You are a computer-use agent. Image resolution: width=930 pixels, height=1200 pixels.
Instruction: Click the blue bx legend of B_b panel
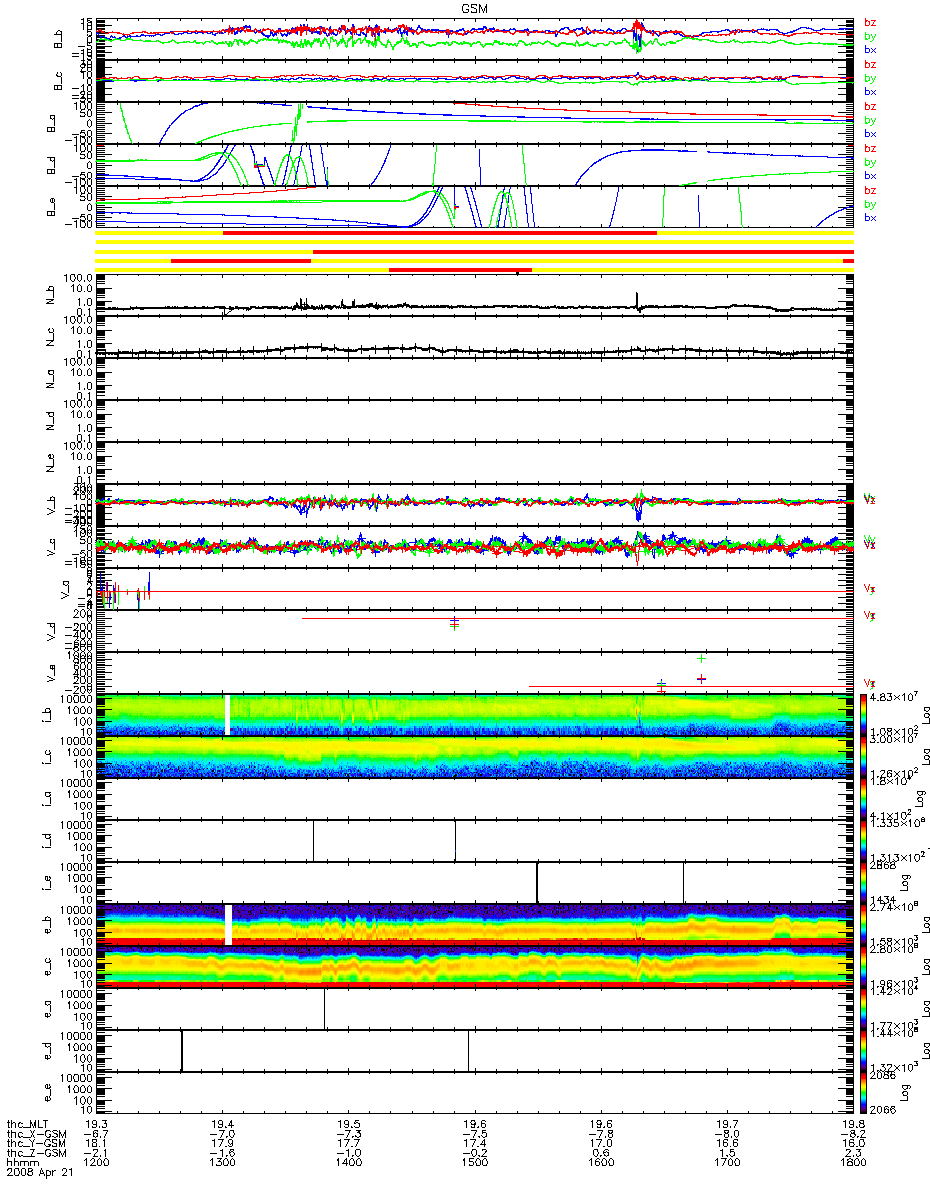coord(870,49)
